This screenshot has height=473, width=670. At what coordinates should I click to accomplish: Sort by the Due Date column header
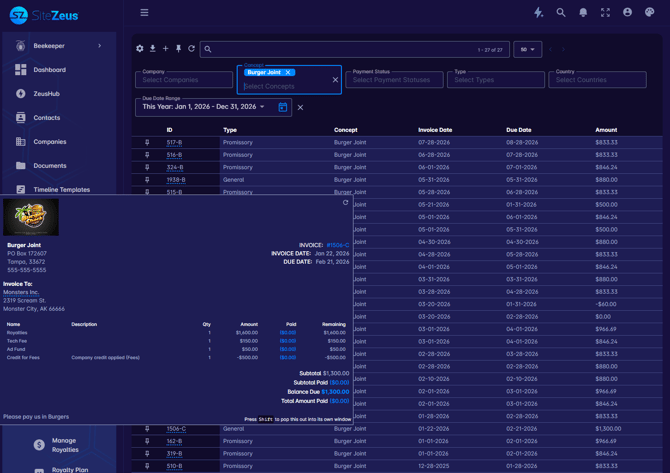pos(519,130)
